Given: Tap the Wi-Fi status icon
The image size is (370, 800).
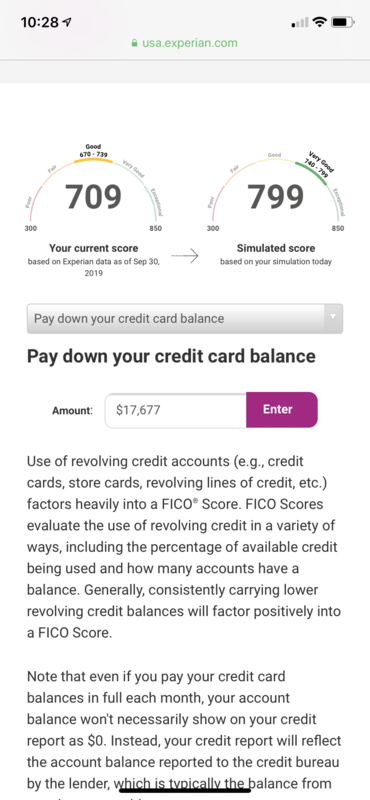Looking at the screenshot, I should (x=320, y=22).
